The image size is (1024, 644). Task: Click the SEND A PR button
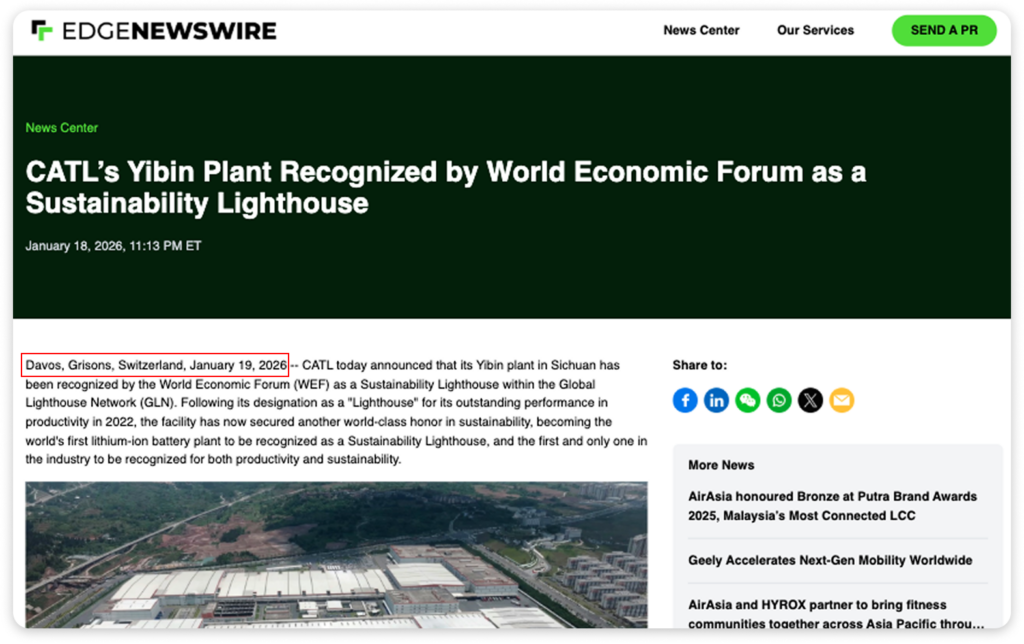pos(943,30)
